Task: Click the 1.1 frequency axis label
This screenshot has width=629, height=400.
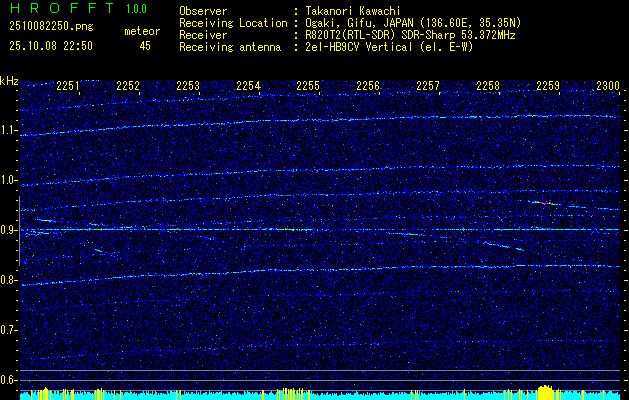Action: point(9,130)
